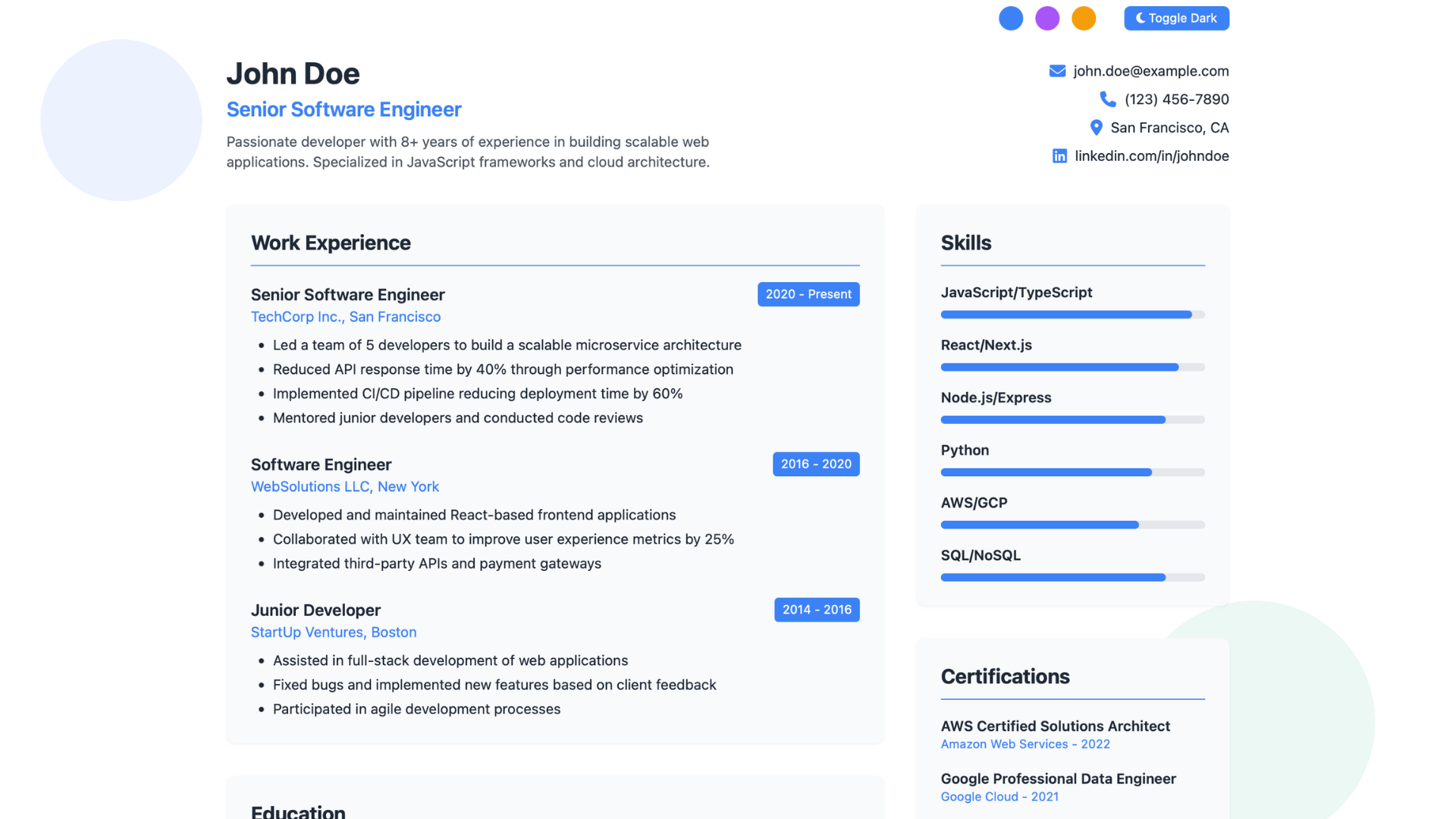
Task: Select the purple theme color dot
Action: (x=1047, y=17)
